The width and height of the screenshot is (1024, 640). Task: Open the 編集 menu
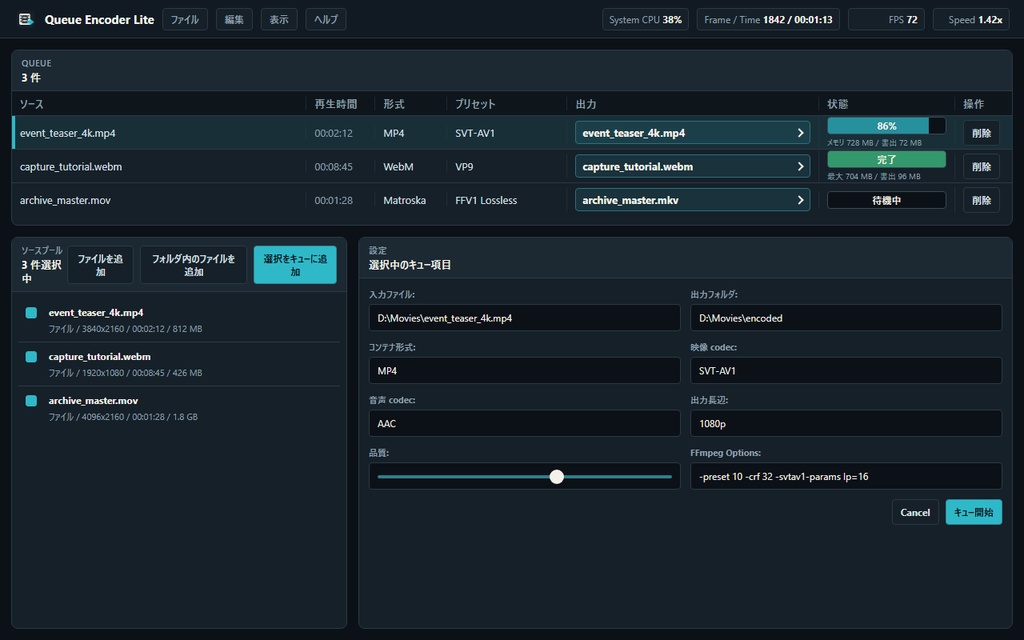234,20
